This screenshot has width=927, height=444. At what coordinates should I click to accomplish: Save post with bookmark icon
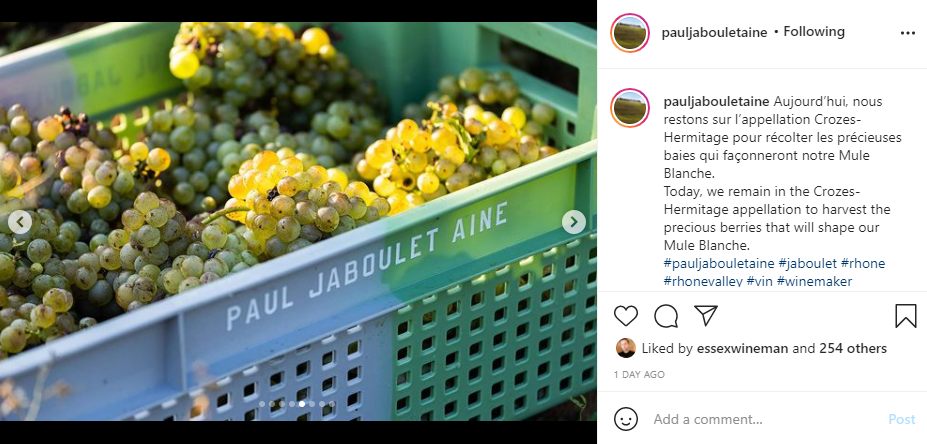click(x=905, y=316)
